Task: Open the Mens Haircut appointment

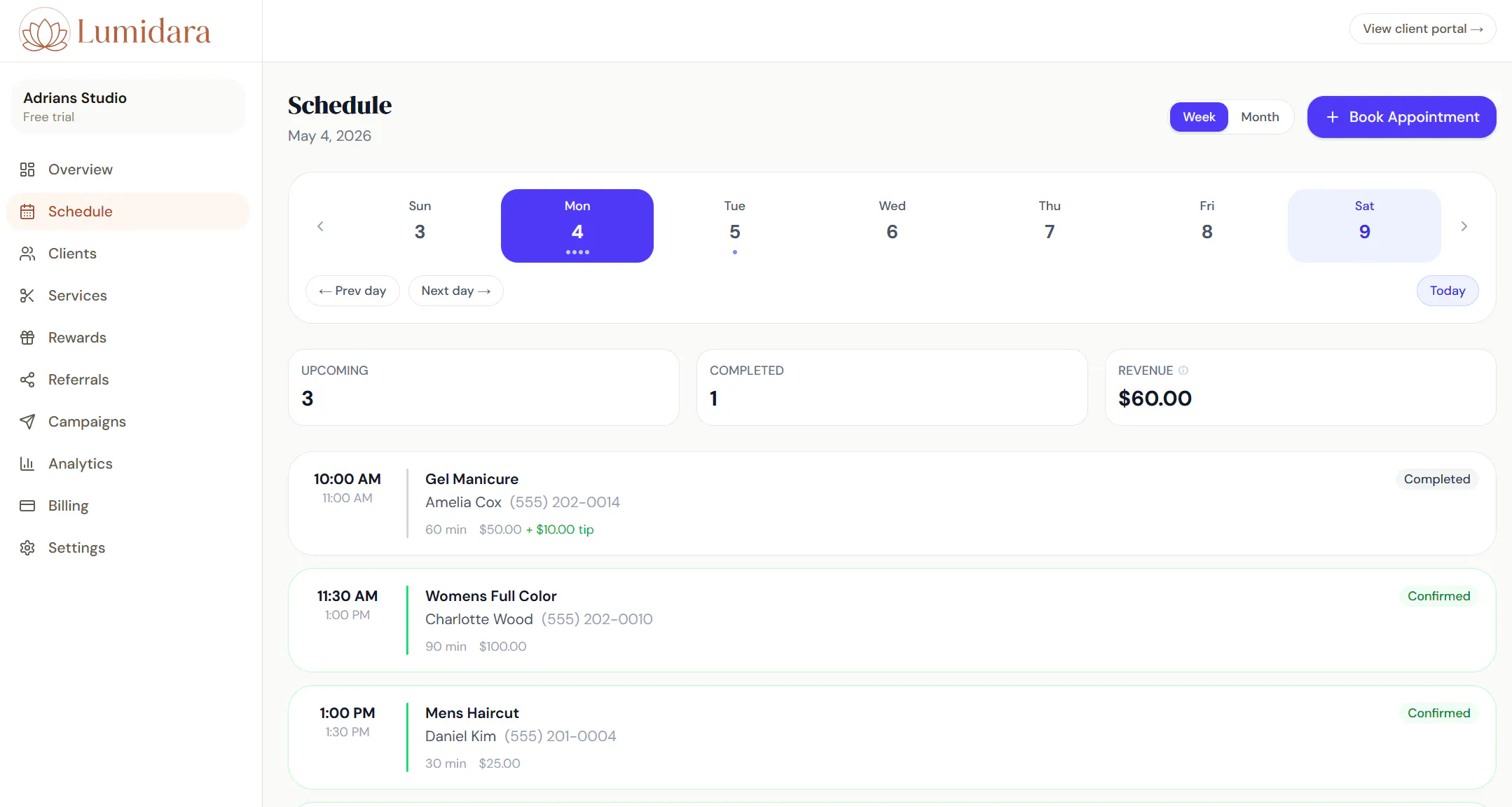Action: (892, 738)
